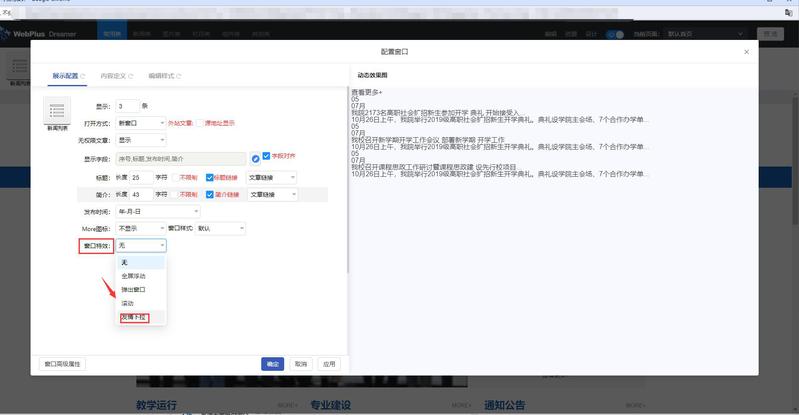Open the 无权限文章 dropdown
Viewport: 799px width, 415px height.
coord(141,140)
